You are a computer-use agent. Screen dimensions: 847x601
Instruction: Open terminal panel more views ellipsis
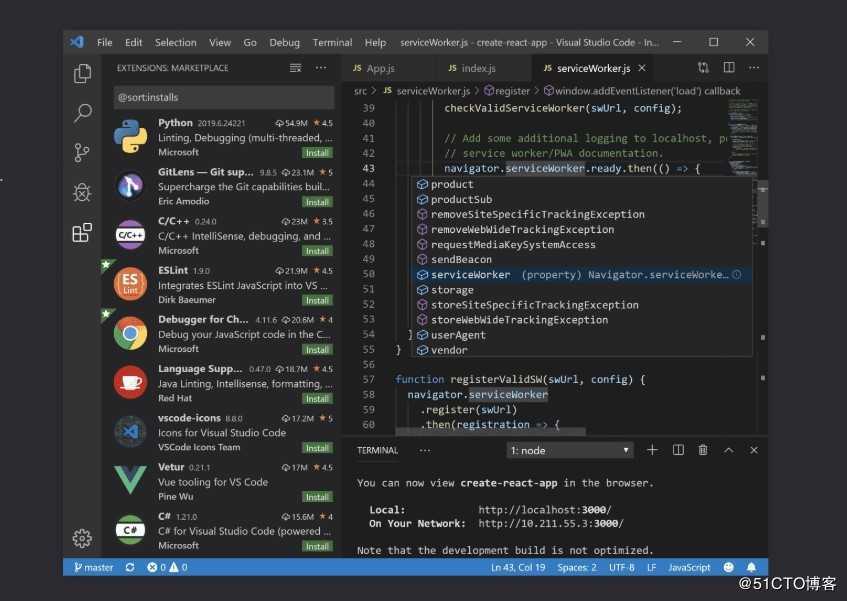click(425, 450)
